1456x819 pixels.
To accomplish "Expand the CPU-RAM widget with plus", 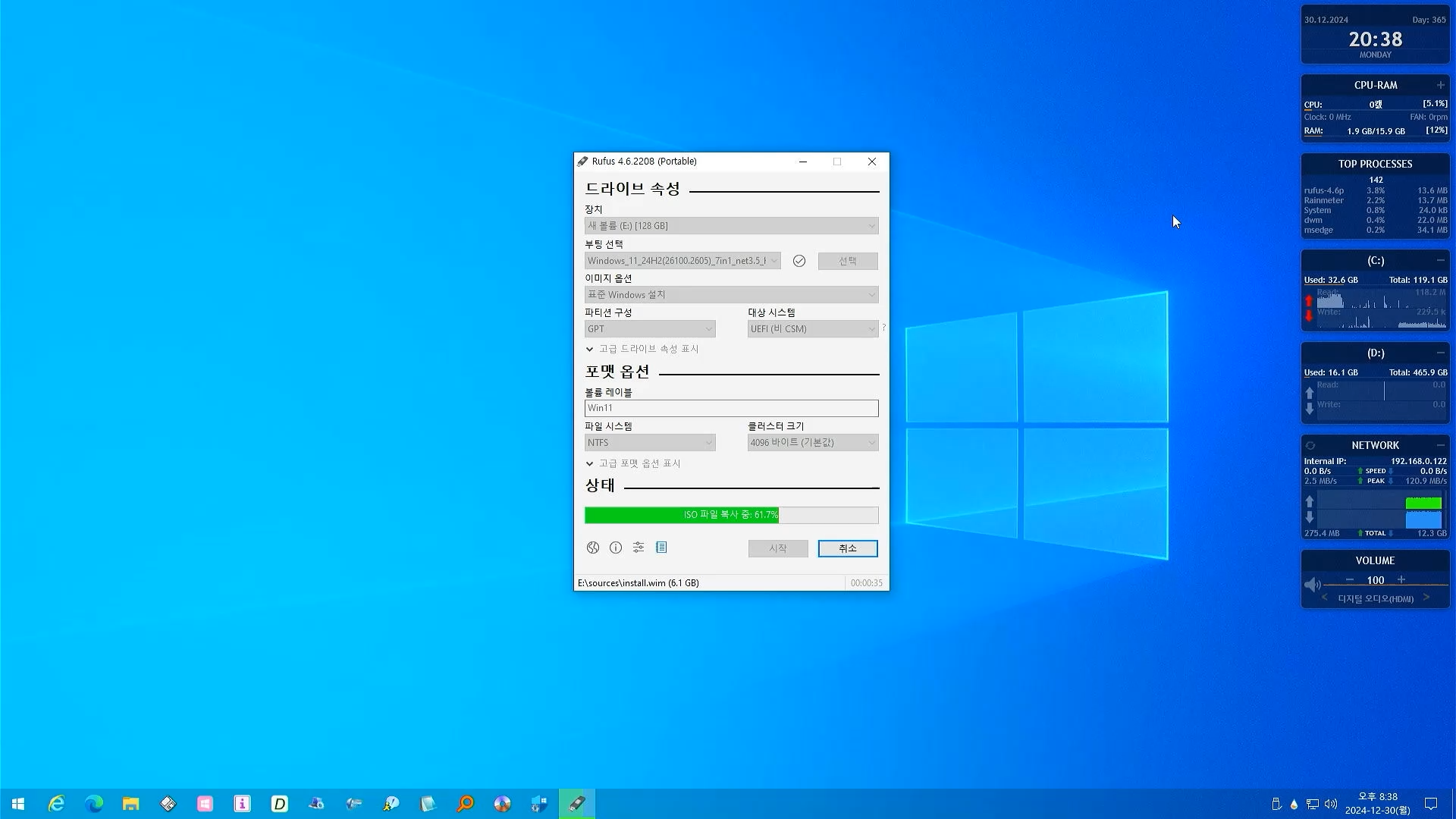I will [x=1440, y=85].
